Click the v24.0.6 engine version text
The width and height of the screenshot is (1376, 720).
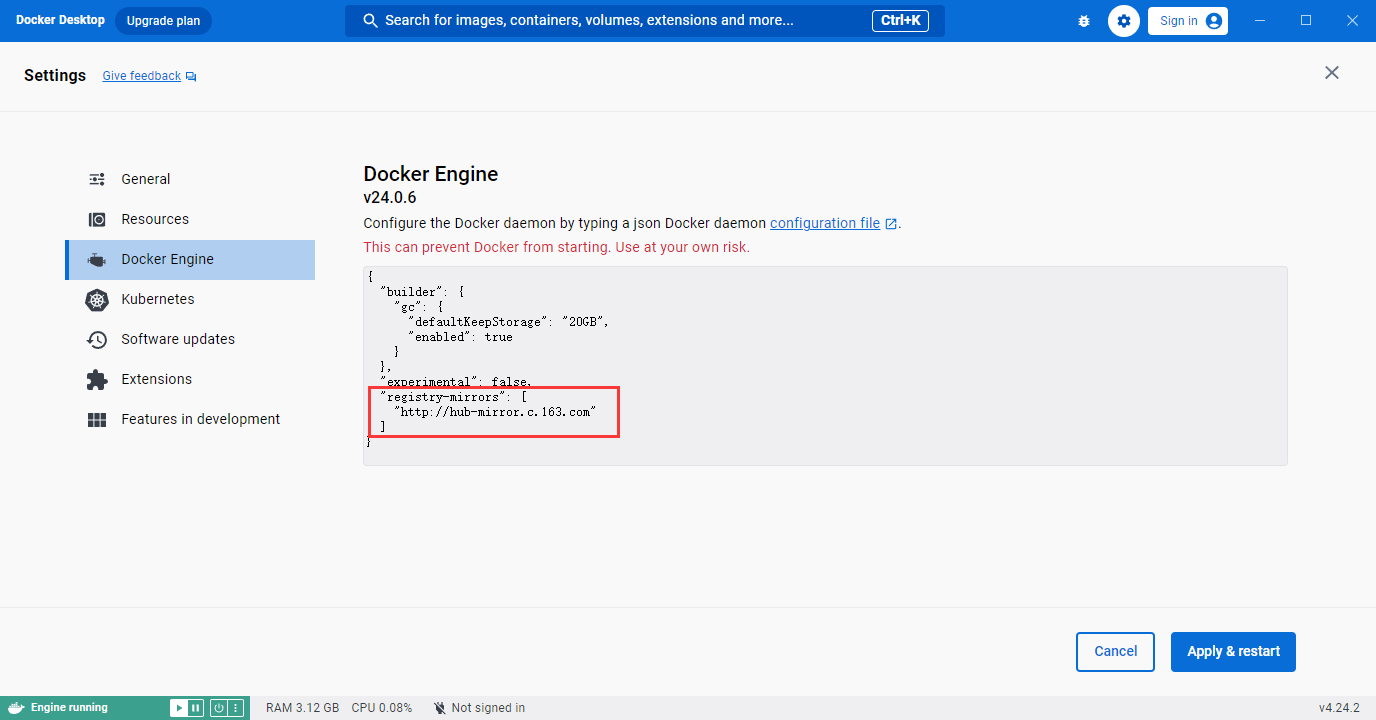tap(390, 198)
